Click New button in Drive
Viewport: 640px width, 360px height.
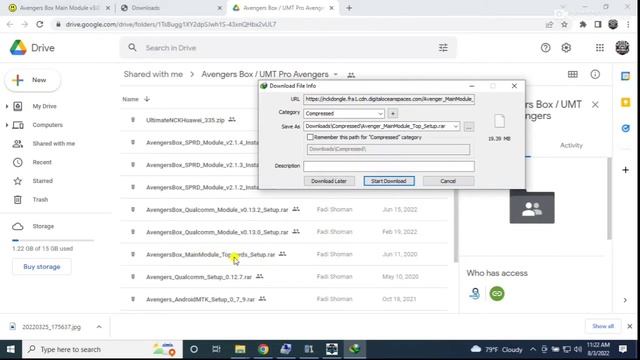pos(33,80)
